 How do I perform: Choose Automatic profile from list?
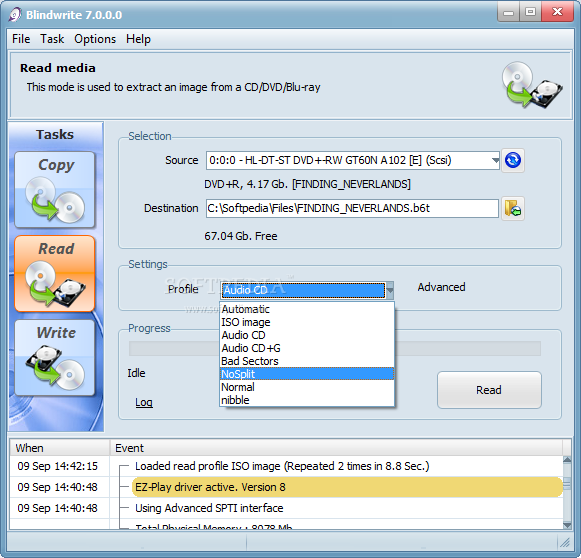(x=307, y=309)
